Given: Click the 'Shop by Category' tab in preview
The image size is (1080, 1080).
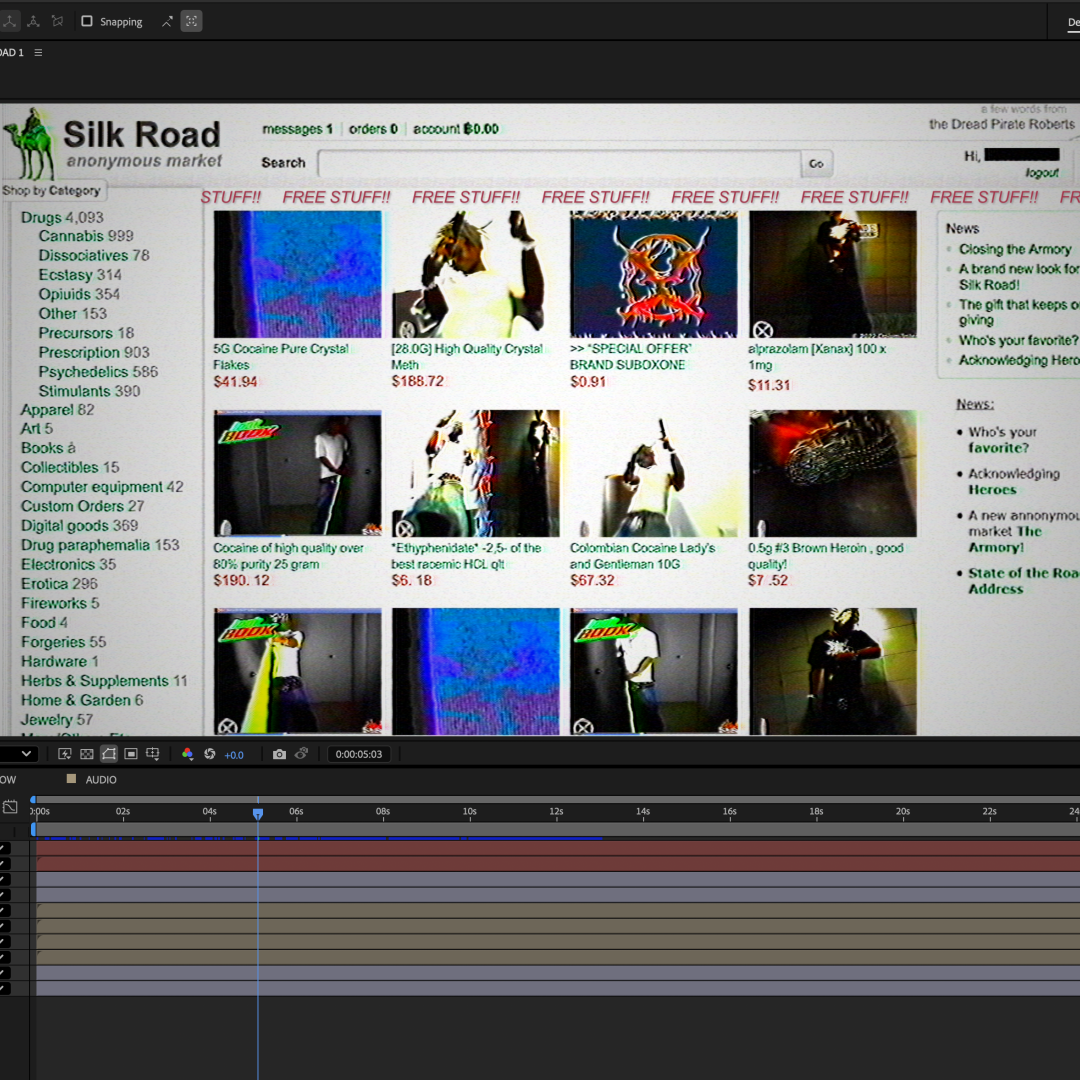Looking at the screenshot, I should [52, 191].
